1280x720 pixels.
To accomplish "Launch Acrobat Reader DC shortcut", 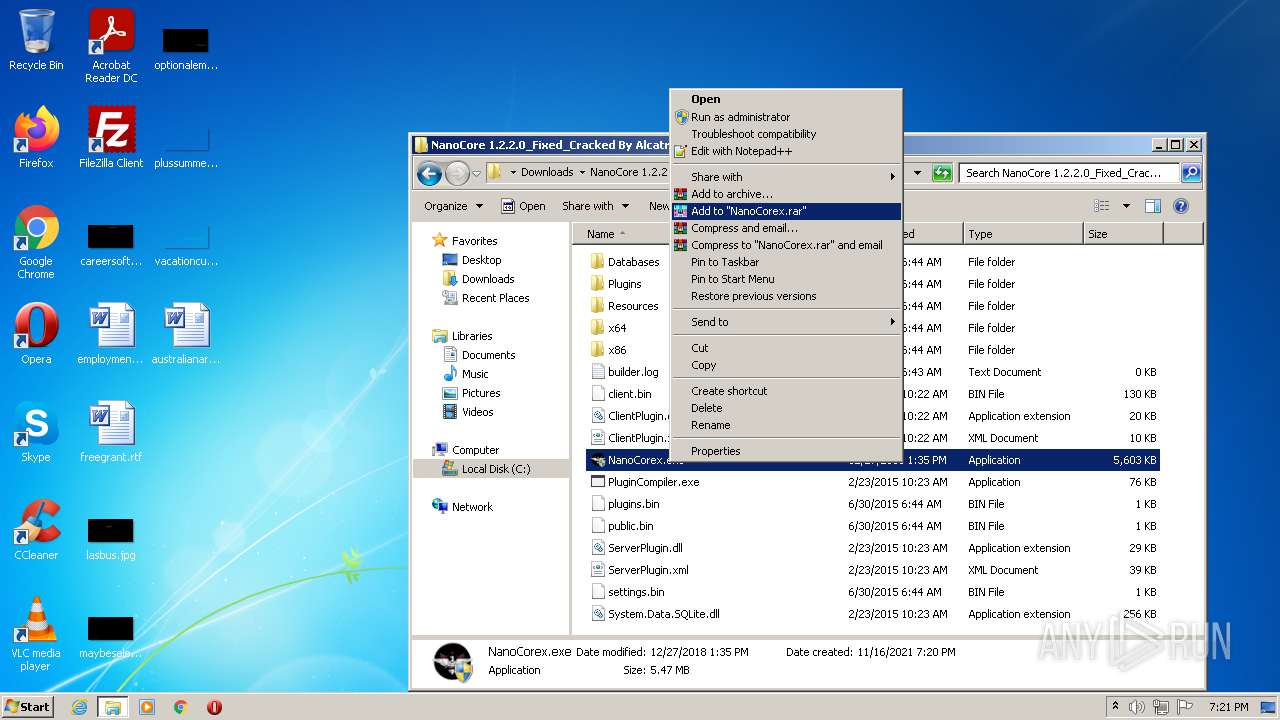I will [111, 46].
